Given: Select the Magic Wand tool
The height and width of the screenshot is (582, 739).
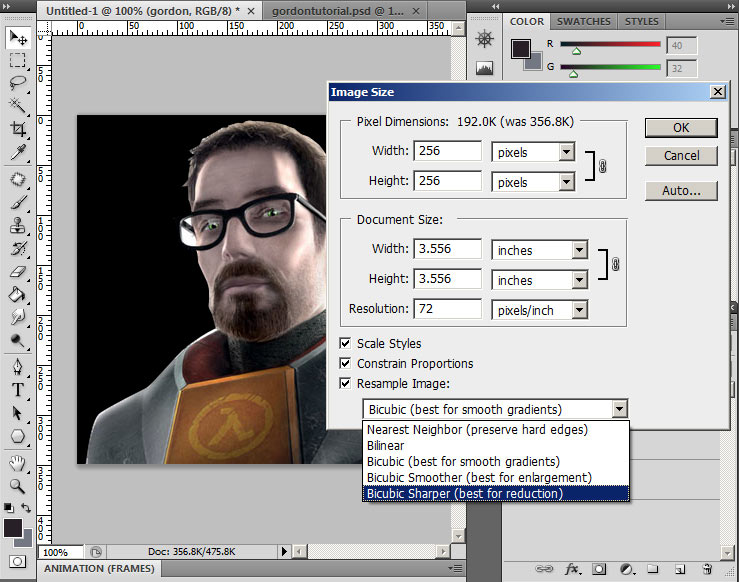Looking at the screenshot, I should pos(18,106).
